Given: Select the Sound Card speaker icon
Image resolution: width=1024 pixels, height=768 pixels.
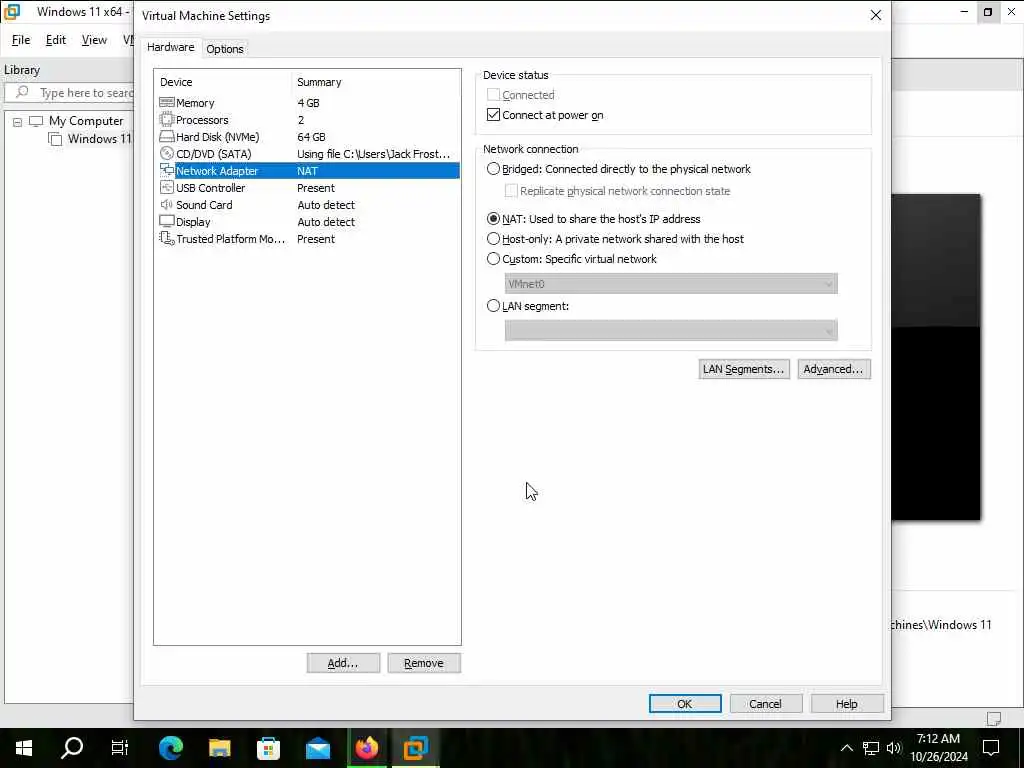Looking at the screenshot, I should click(167, 204).
